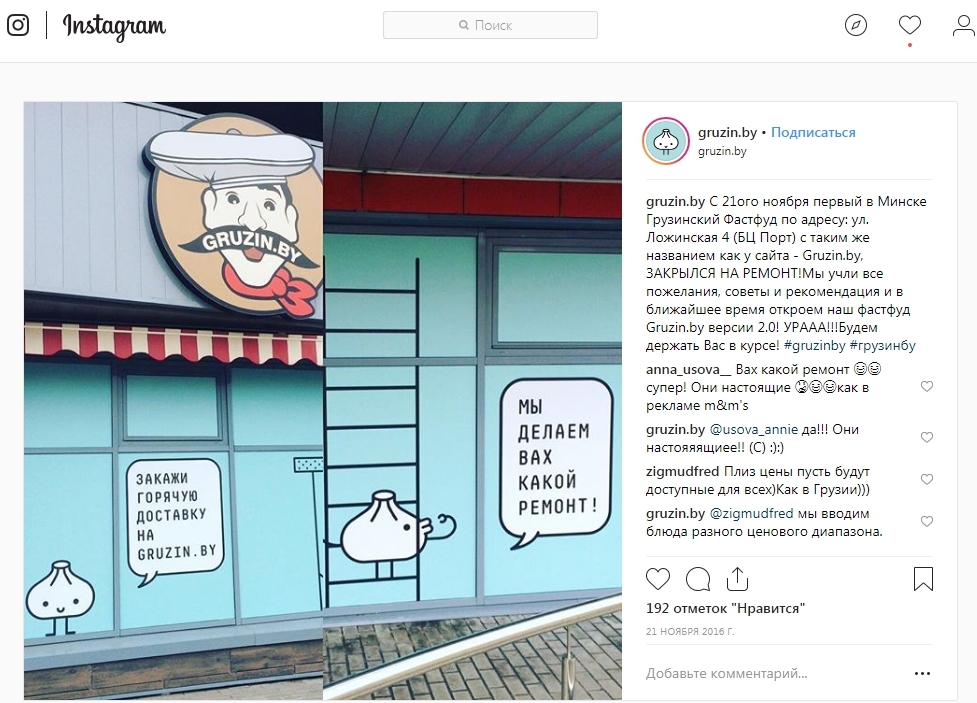Click the comment speech bubble icon
The height and width of the screenshot is (703, 977).
click(x=698, y=579)
